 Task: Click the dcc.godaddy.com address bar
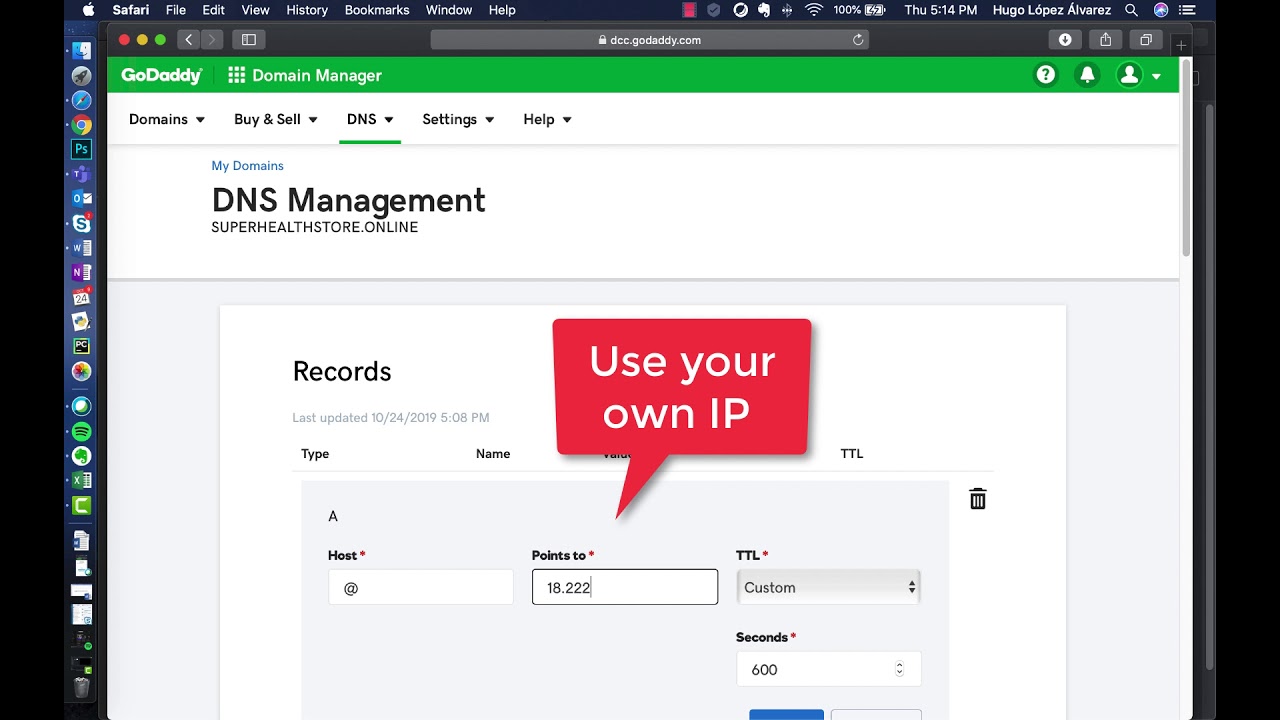649,40
